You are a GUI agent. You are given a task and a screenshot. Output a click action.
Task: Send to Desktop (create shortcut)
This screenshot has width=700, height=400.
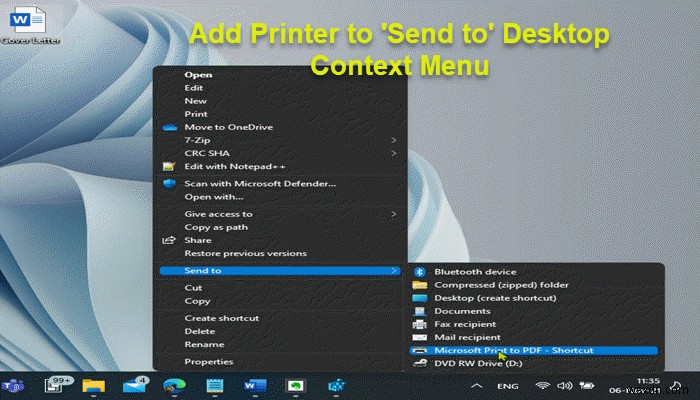pyautogui.click(x=496, y=298)
